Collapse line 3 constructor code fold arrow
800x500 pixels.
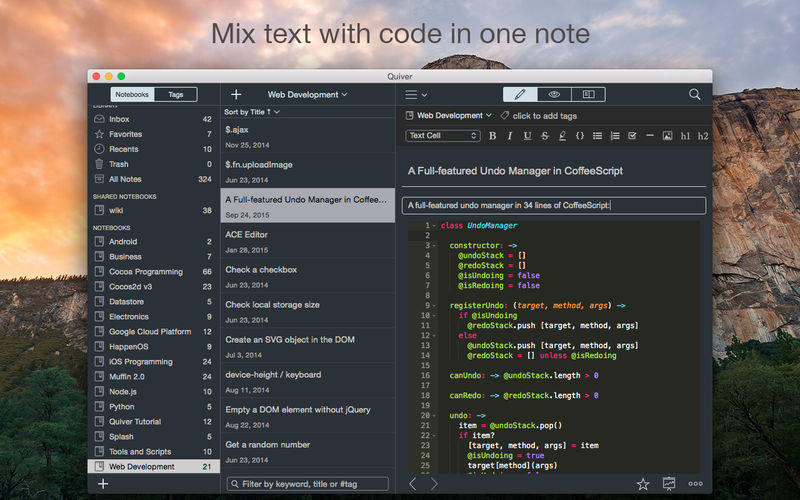[434, 245]
